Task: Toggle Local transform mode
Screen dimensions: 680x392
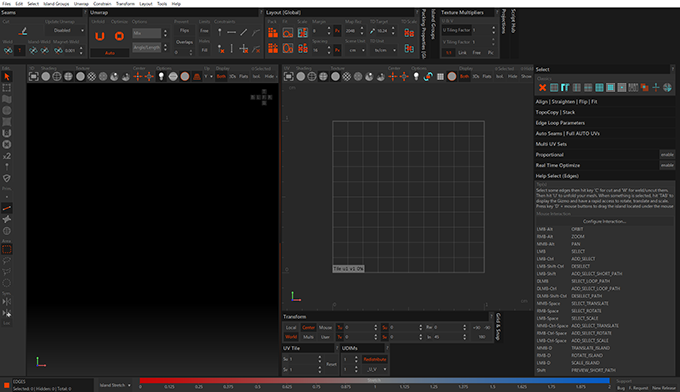Action: tap(291, 327)
